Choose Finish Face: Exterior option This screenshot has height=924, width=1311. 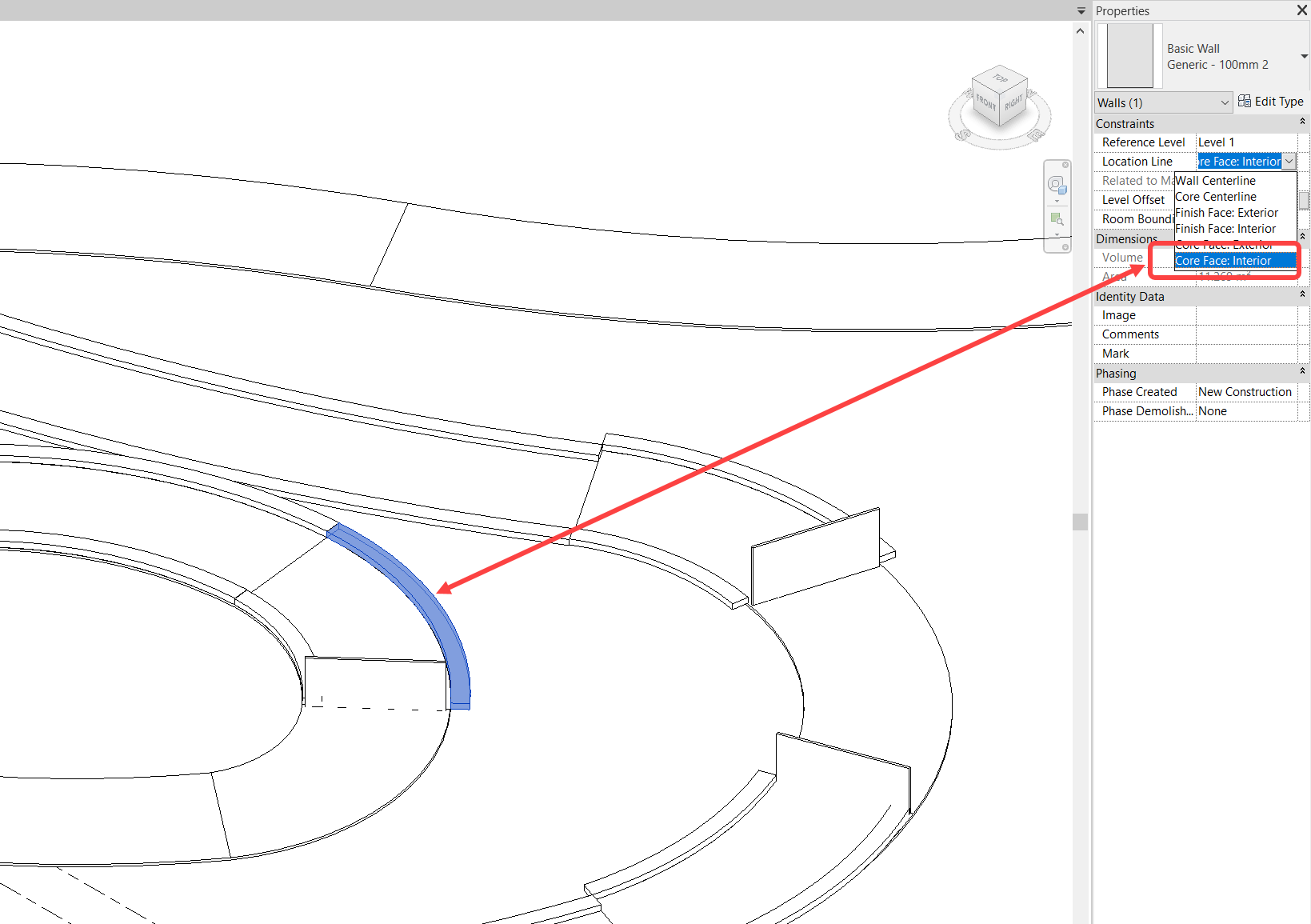[x=1226, y=212]
